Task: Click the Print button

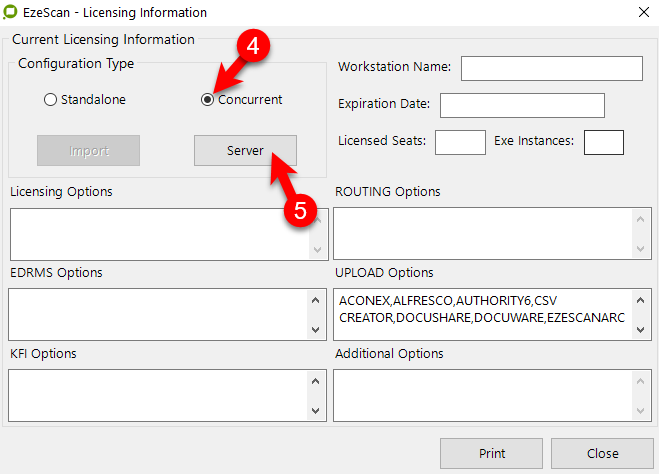Action: (x=491, y=453)
